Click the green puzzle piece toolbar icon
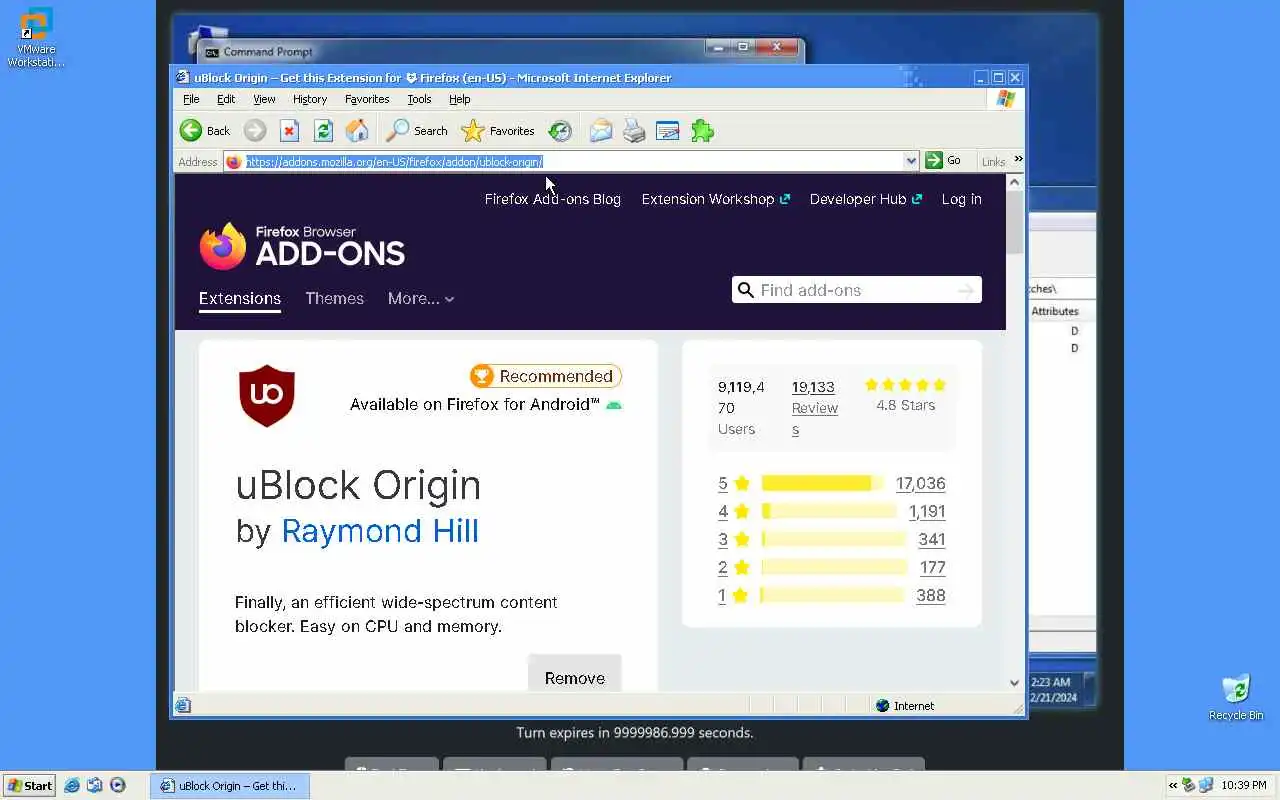 702,131
